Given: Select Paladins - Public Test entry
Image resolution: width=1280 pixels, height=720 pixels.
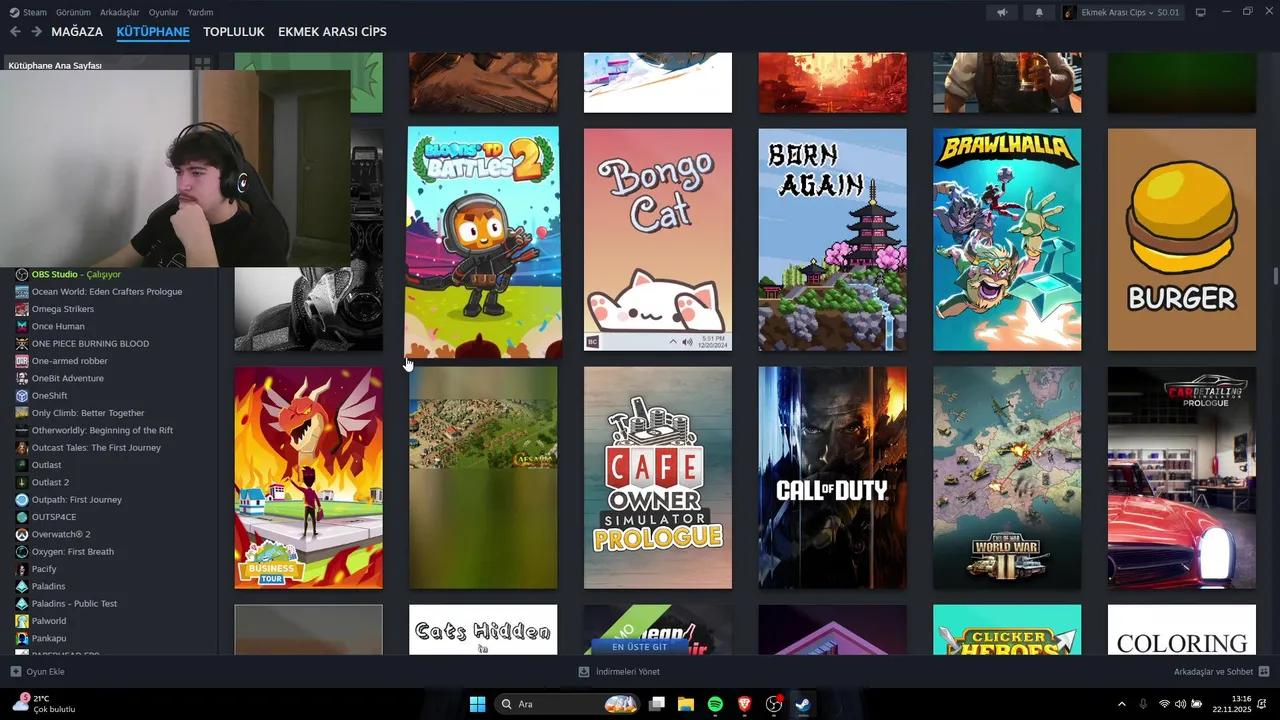Looking at the screenshot, I should (x=74, y=604).
